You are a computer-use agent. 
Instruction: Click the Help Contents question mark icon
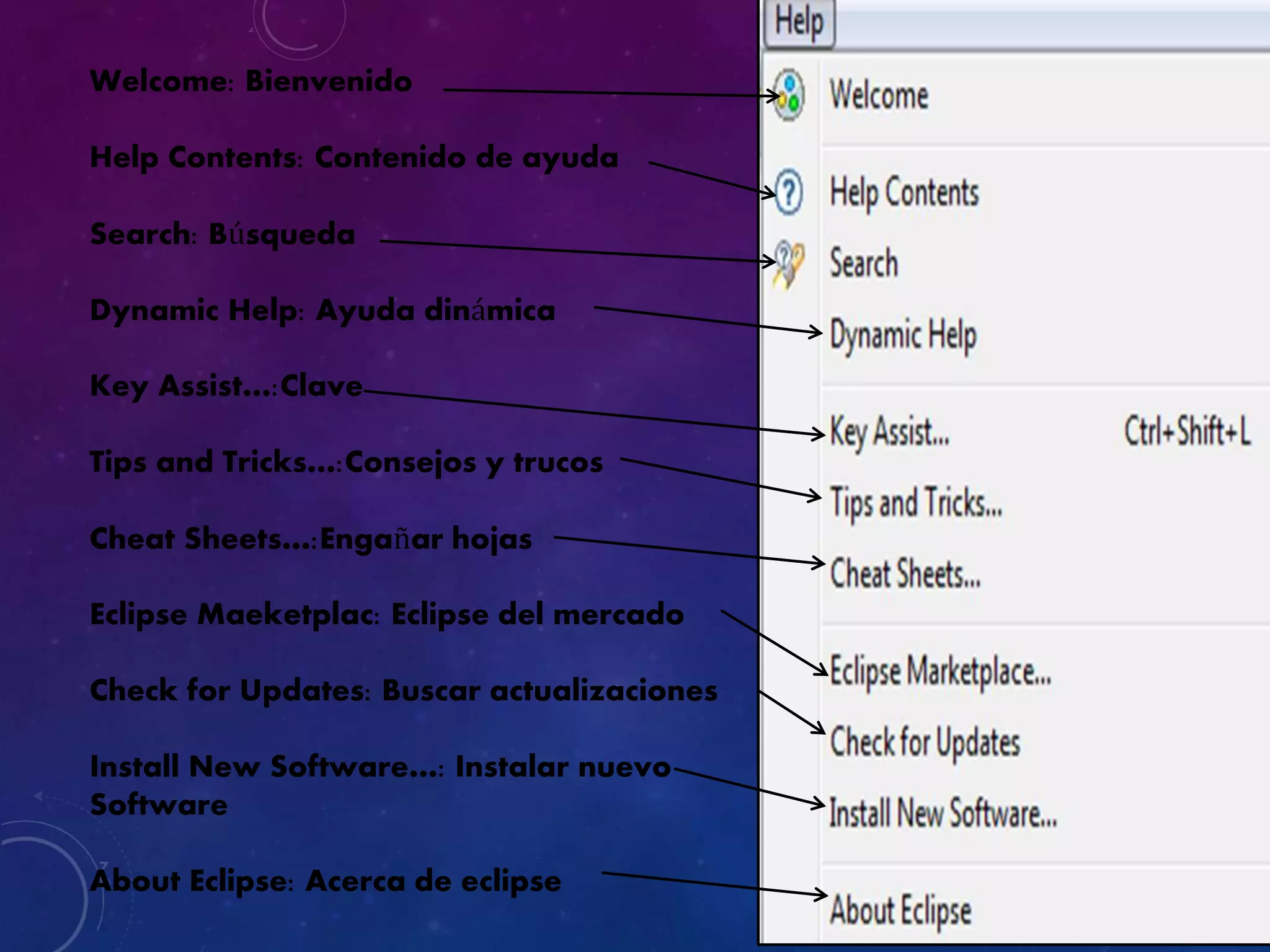pyautogui.click(x=789, y=192)
